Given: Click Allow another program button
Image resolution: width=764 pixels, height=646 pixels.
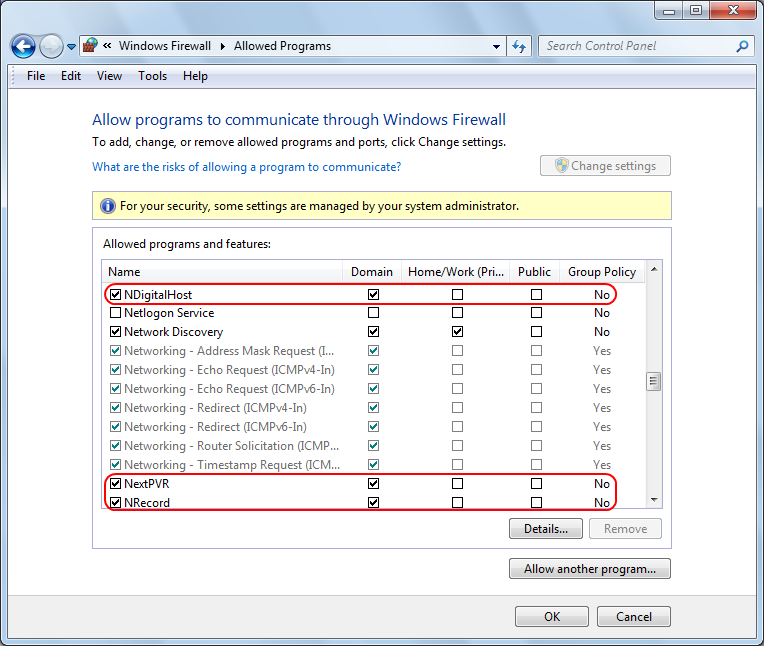Looking at the screenshot, I should tap(590, 569).
